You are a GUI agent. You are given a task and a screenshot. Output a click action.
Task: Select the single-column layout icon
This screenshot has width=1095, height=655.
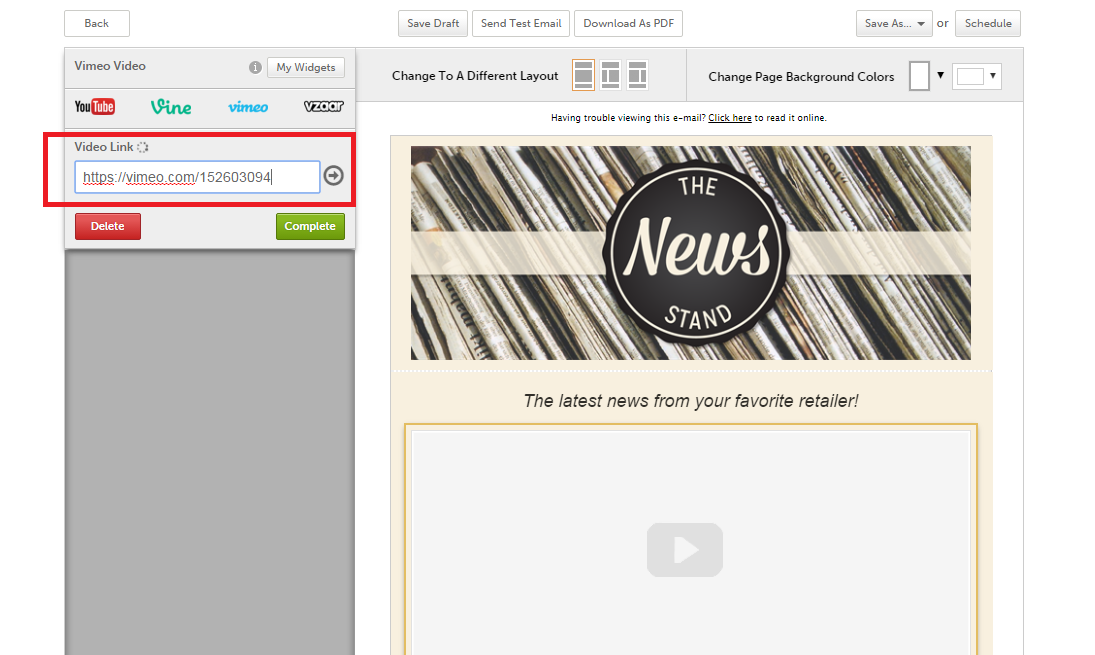pyautogui.click(x=583, y=76)
